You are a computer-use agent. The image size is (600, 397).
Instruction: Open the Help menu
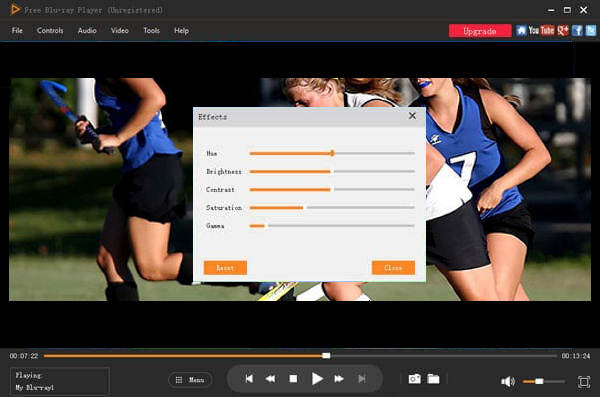(181, 31)
